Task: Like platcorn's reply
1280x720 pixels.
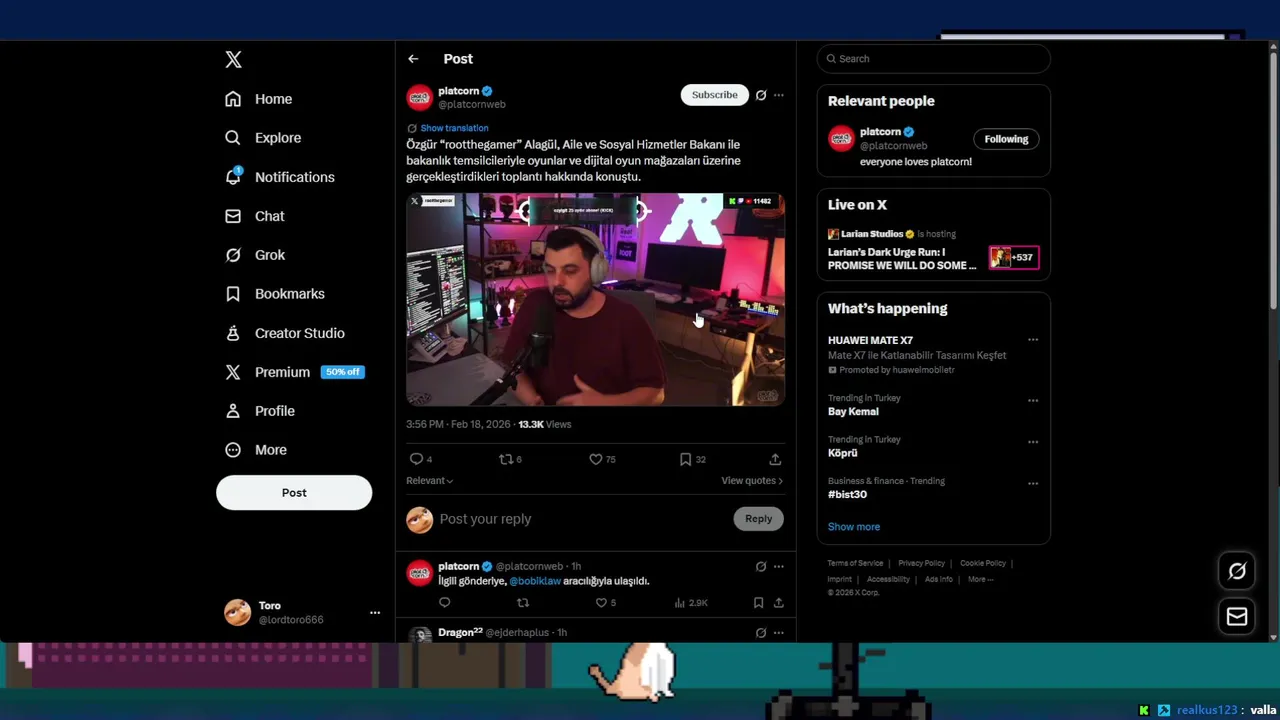Action: point(601,603)
